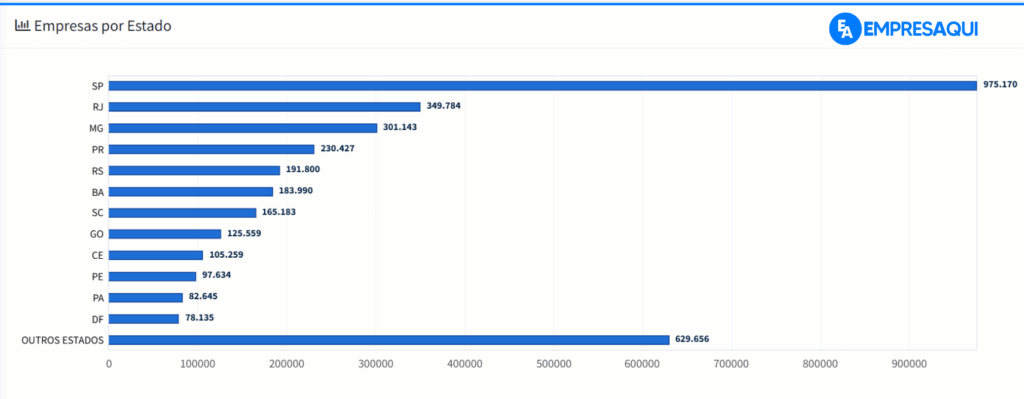Click the value label 301.143
Image resolution: width=1024 pixels, height=399 pixels.
tap(400, 127)
